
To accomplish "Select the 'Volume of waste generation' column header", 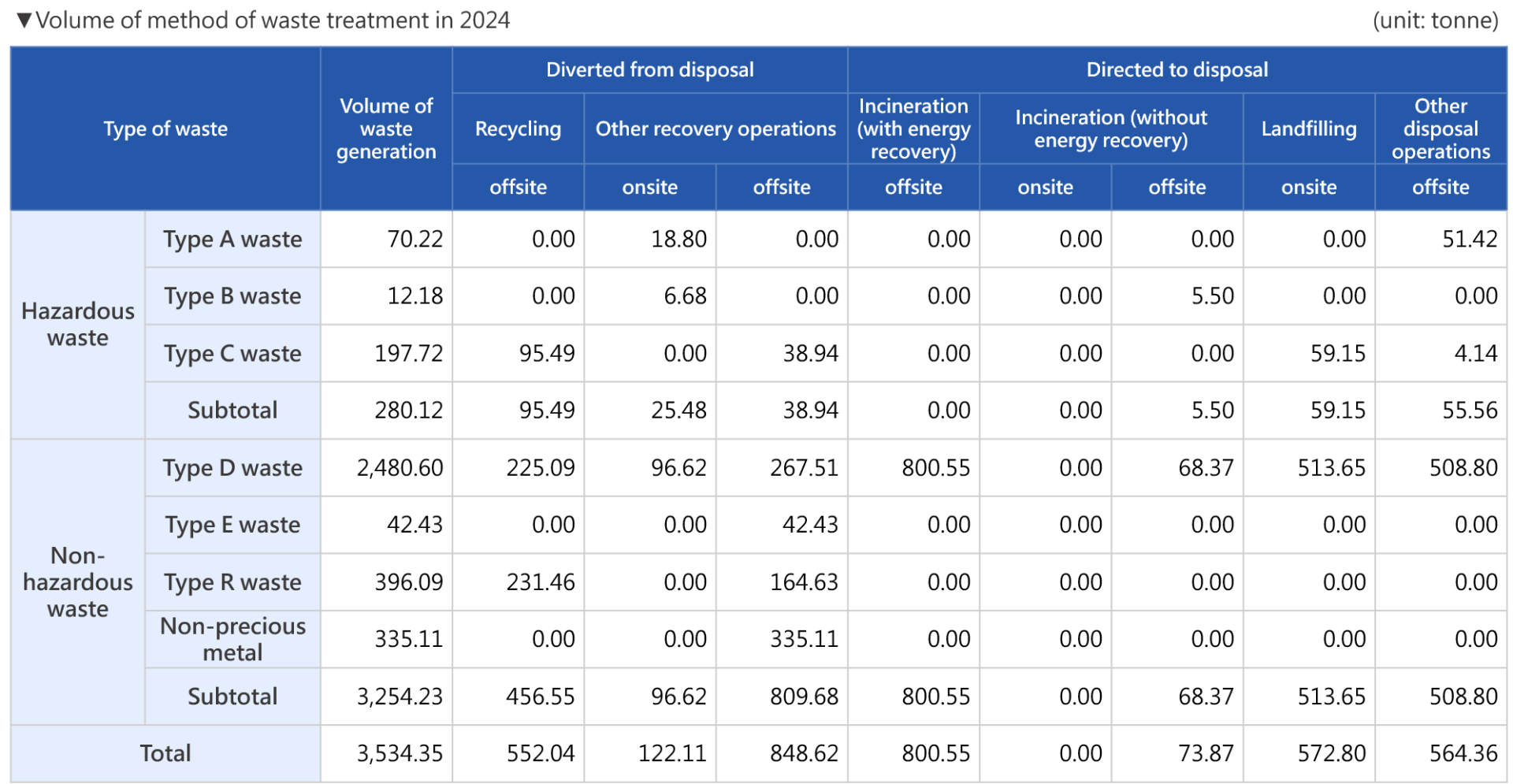I will click(x=386, y=128).
